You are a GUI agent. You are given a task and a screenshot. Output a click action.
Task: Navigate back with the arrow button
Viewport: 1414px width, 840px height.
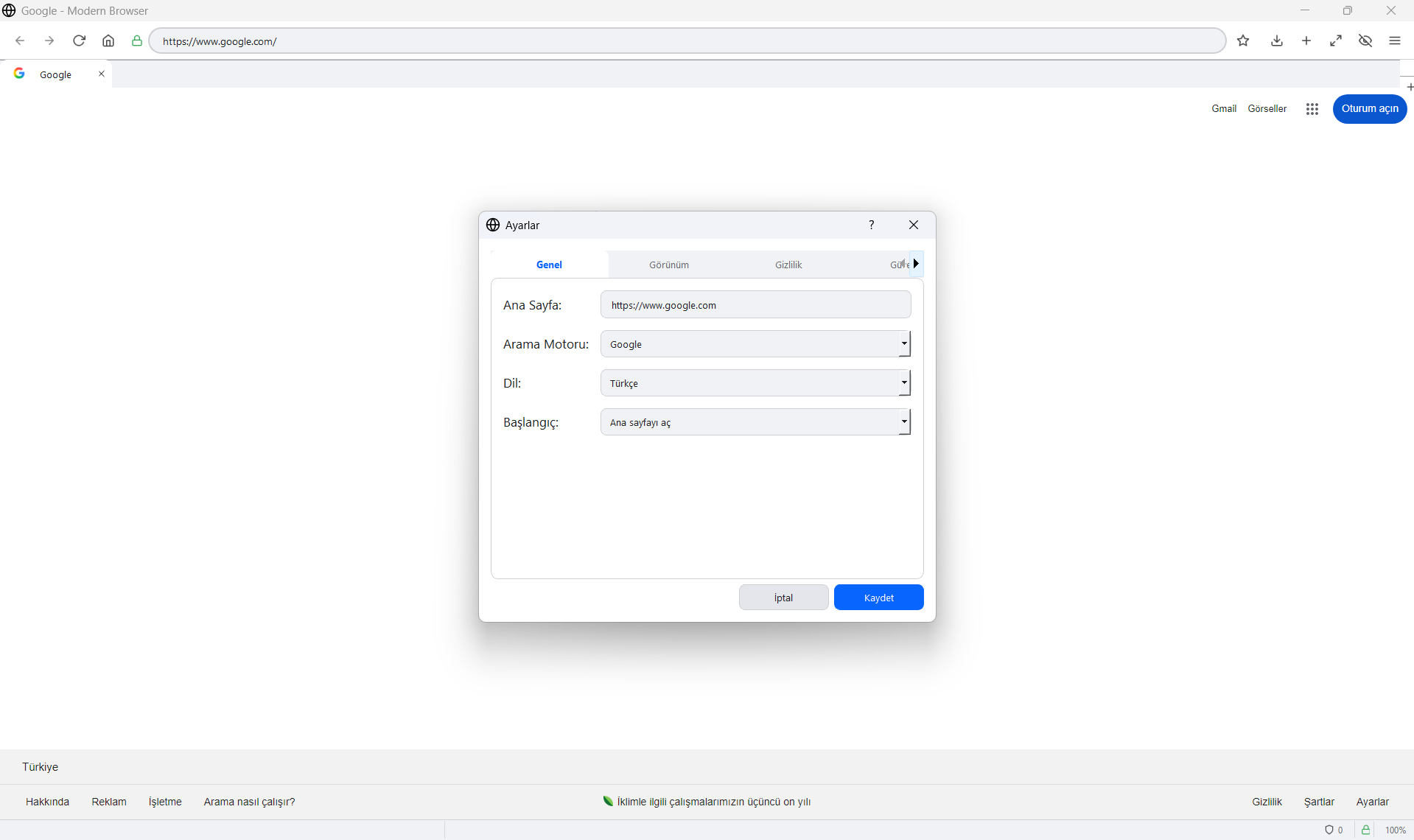20,41
